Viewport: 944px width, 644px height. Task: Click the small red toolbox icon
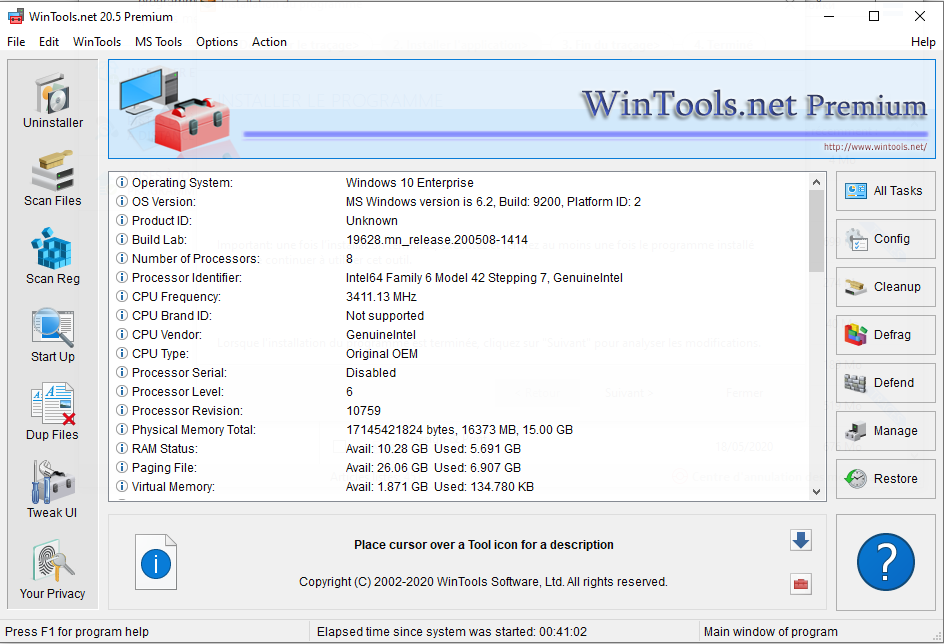(x=800, y=584)
